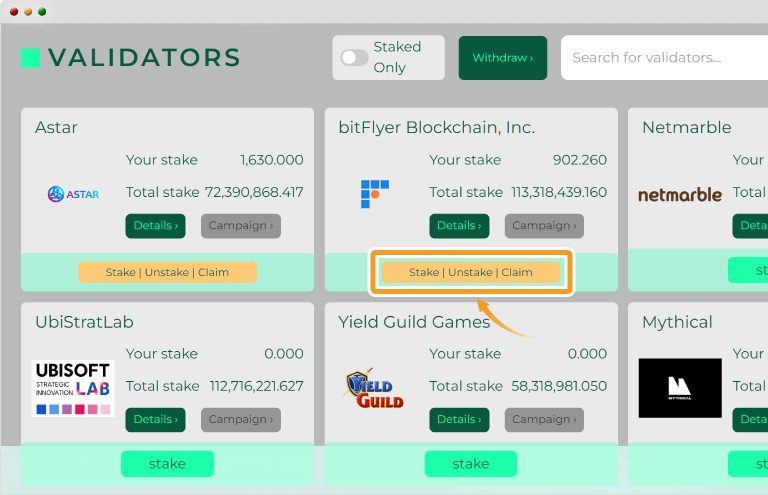This screenshot has width=768, height=495.
Task: View bitFlyer Blockchain Details
Action: pyautogui.click(x=459, y=226)
